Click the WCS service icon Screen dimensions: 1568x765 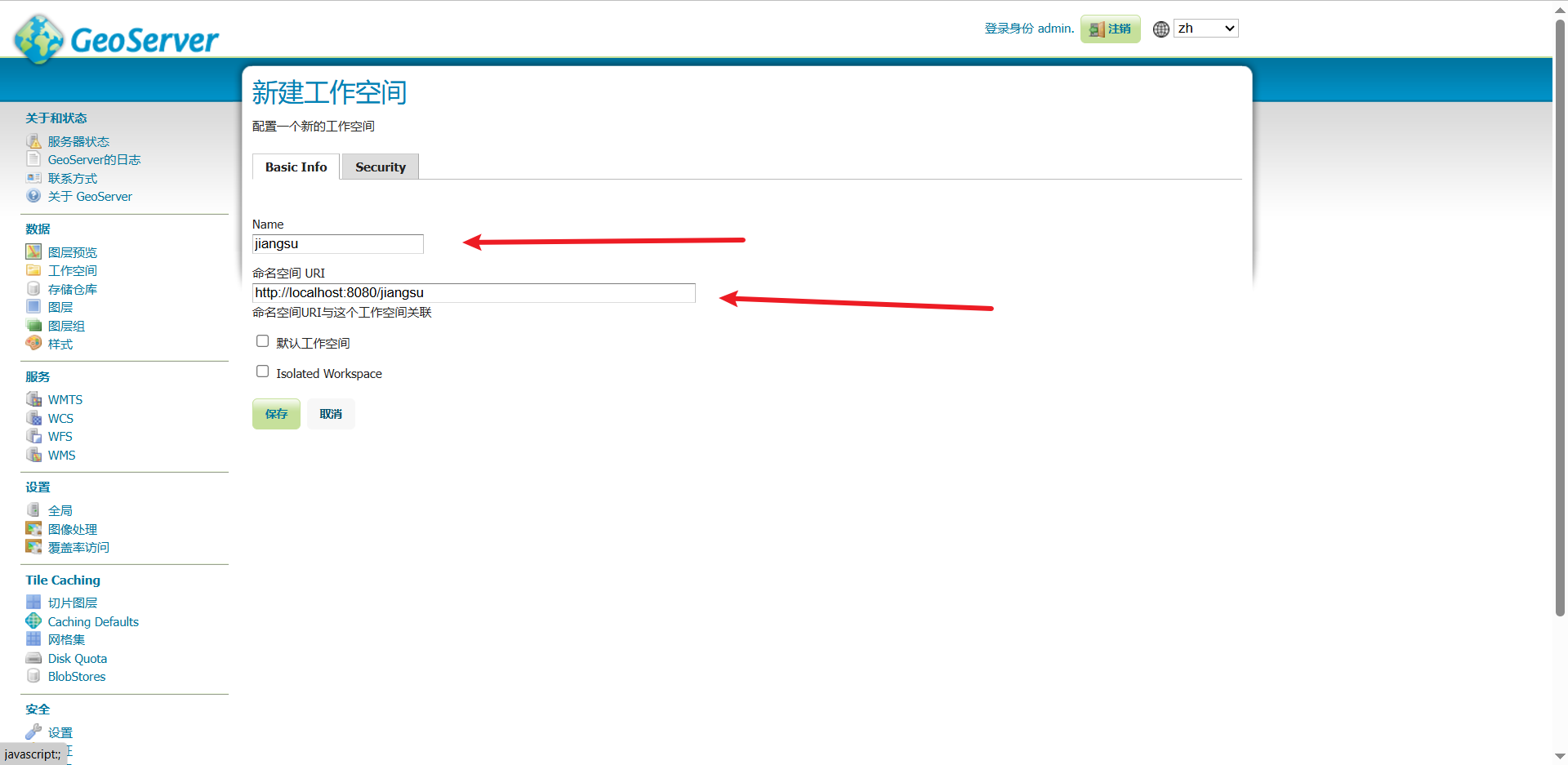coord(33,418)
